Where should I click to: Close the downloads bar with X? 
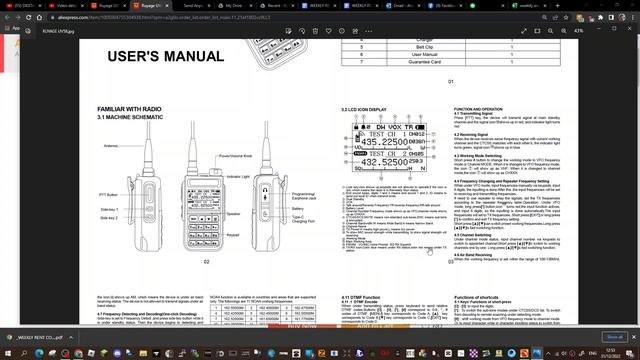point(634,337)
